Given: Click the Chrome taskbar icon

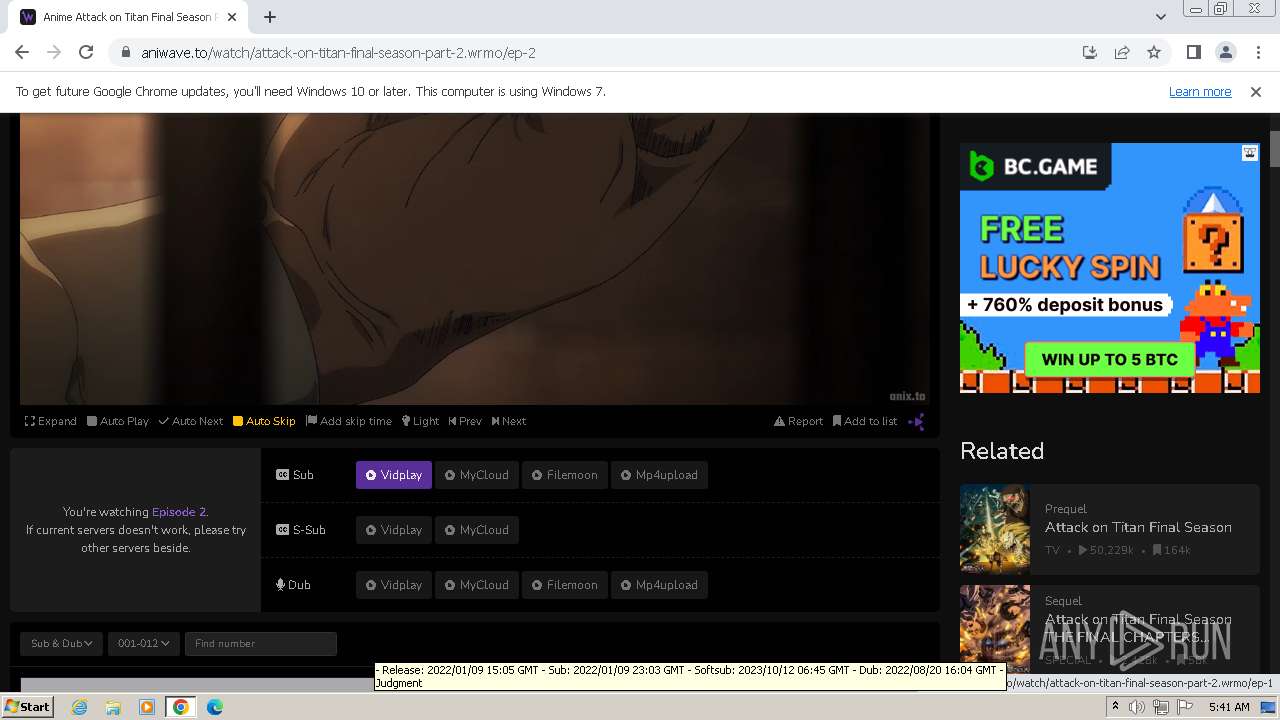Looking at the screenshot, I should tap(181, 707).
